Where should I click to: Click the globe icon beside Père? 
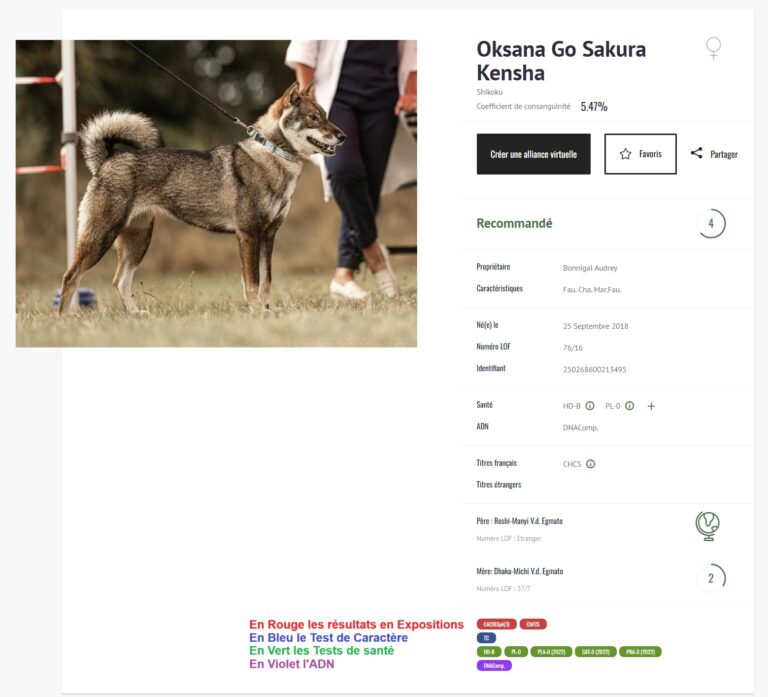pyautogui.click(x=708, y=526)
